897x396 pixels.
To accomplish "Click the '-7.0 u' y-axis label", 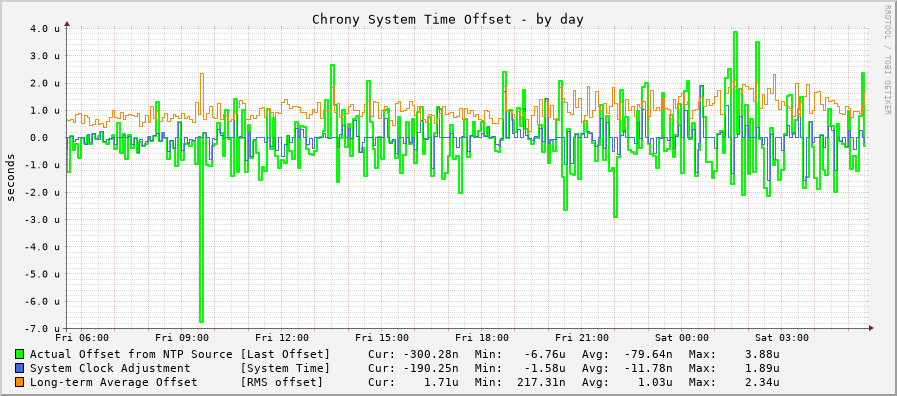I will tap(42, 328).
